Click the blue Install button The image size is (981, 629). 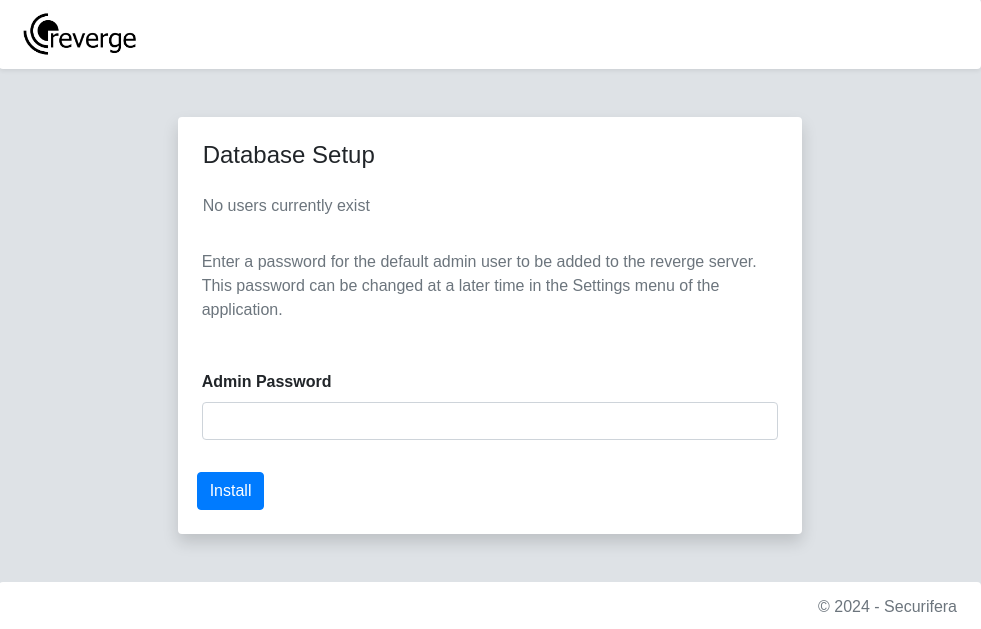[x=230, y=491]
